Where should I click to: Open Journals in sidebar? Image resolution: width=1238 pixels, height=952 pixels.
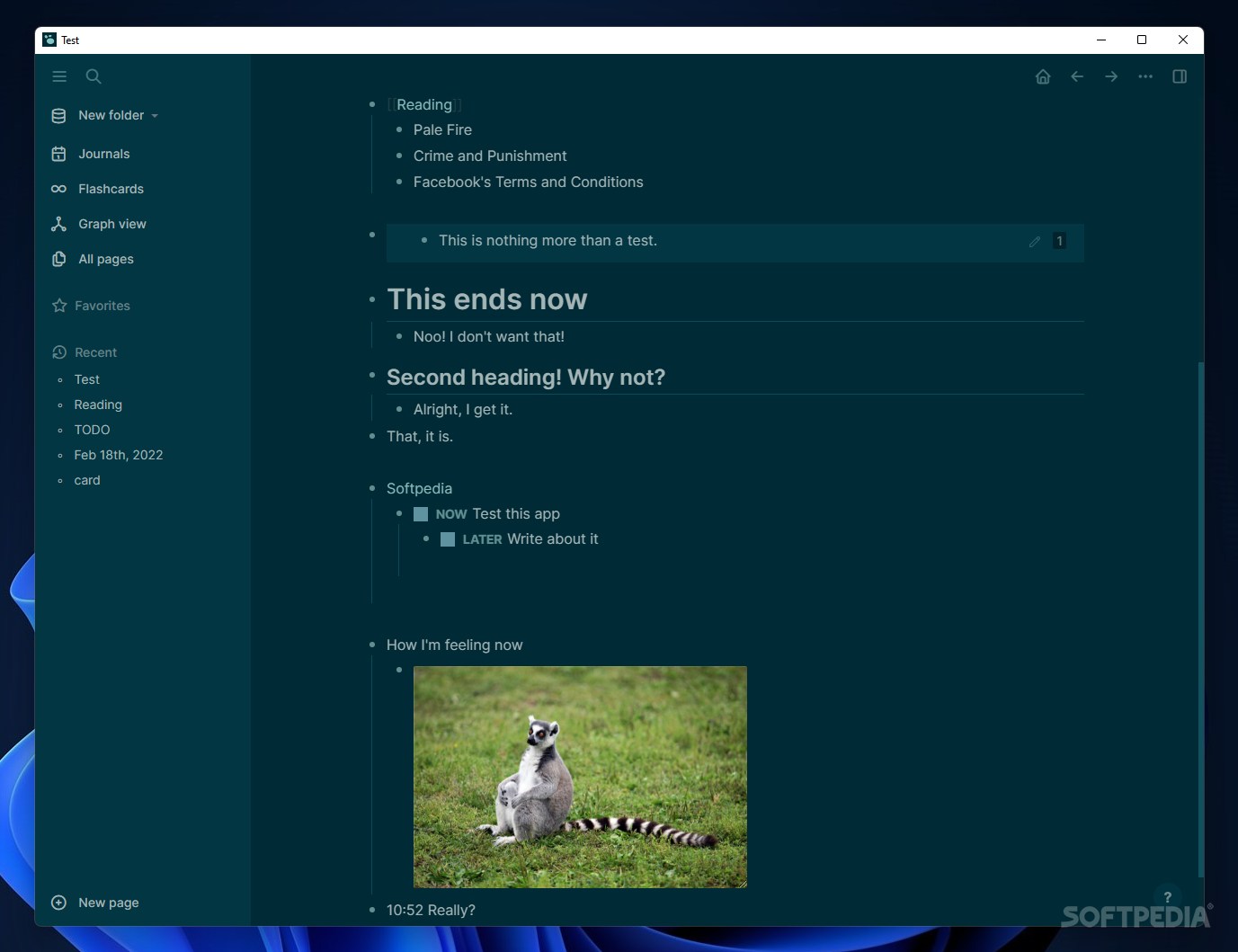click(104, 154)
